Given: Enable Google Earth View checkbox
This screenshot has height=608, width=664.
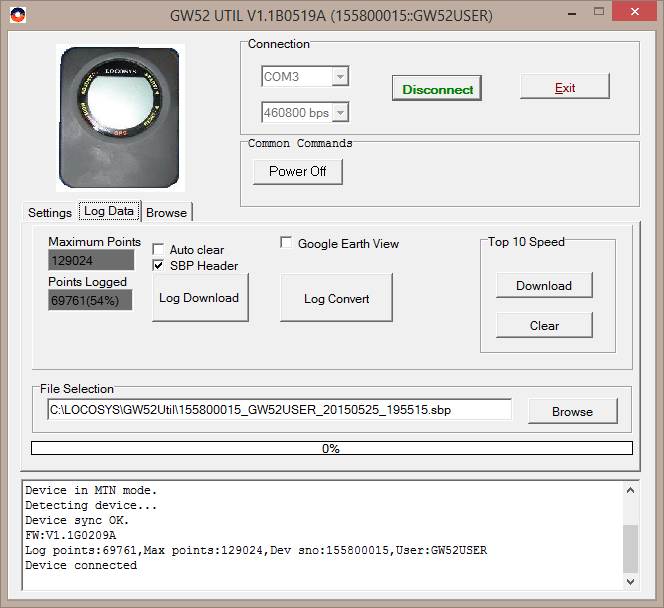Looking at the screenshot, I should tap(287, 243).
